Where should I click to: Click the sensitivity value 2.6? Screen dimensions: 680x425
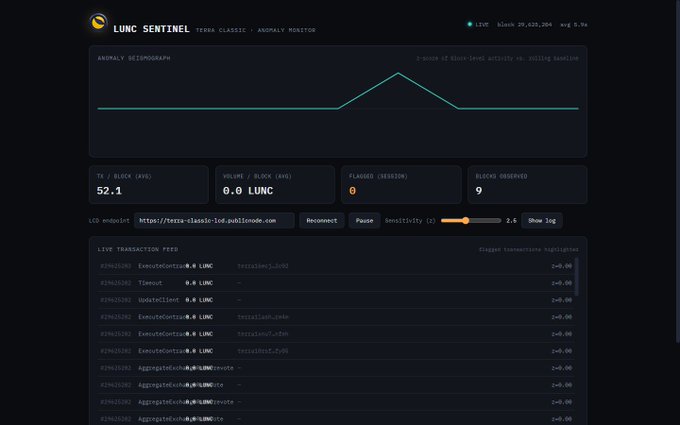(511, 220)
